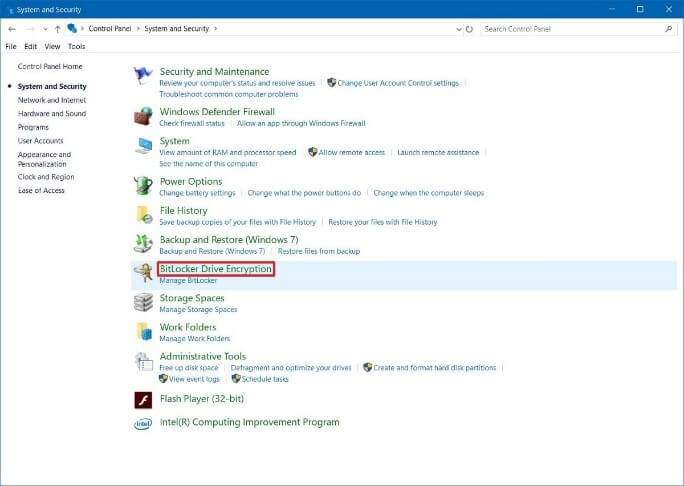684x486 pixels.
Task: Open the View menu
Action: click(x=52, y=46)
